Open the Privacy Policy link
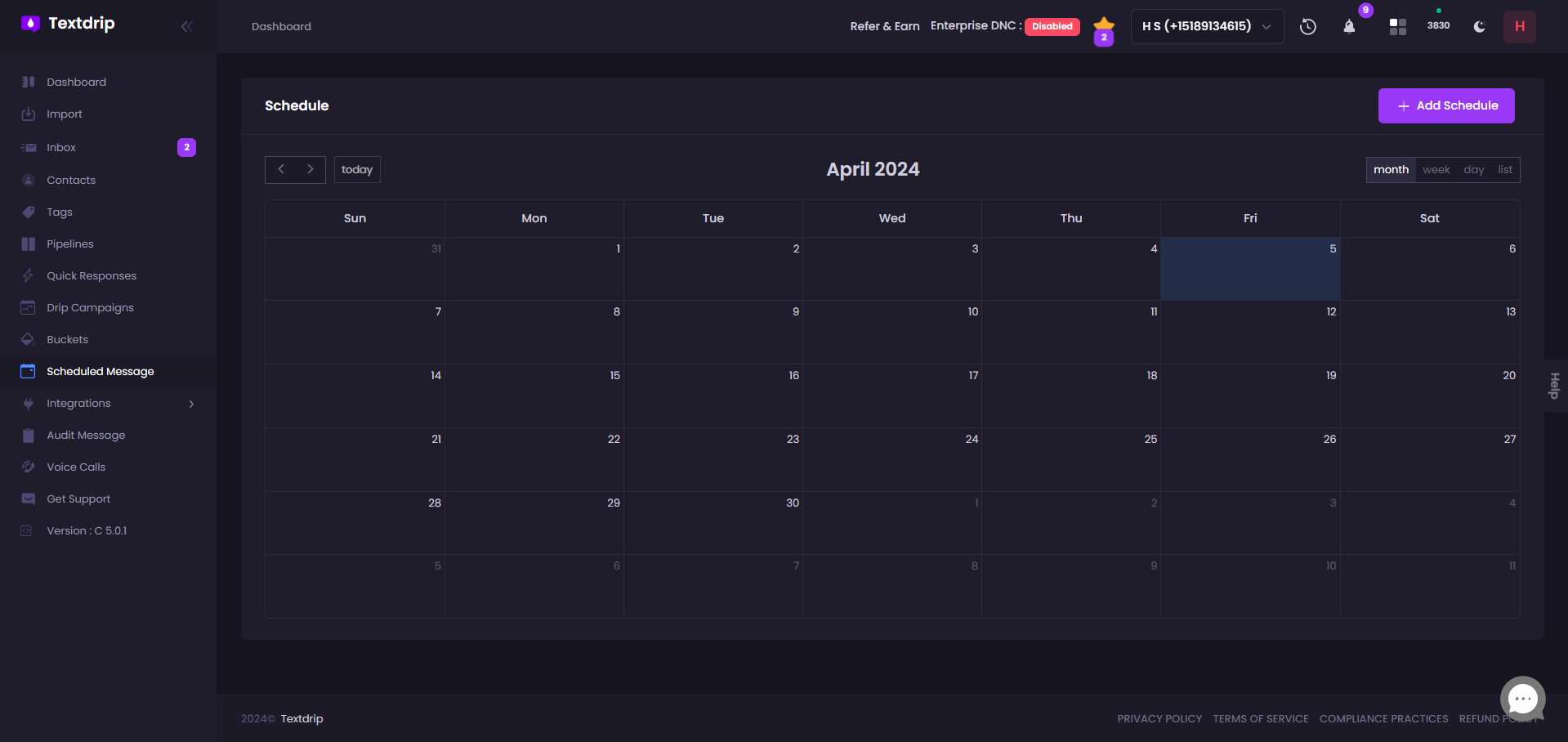This screenshot has height=742, width=1568. tap(1159, 719)
